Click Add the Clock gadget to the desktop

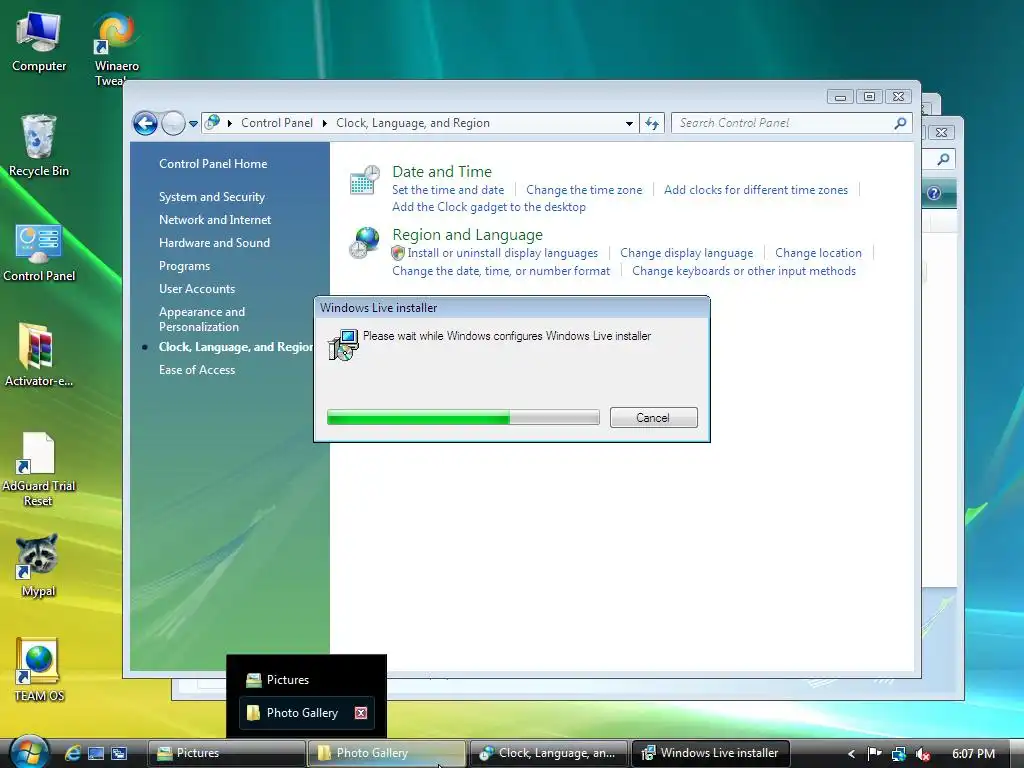point(488,206)
